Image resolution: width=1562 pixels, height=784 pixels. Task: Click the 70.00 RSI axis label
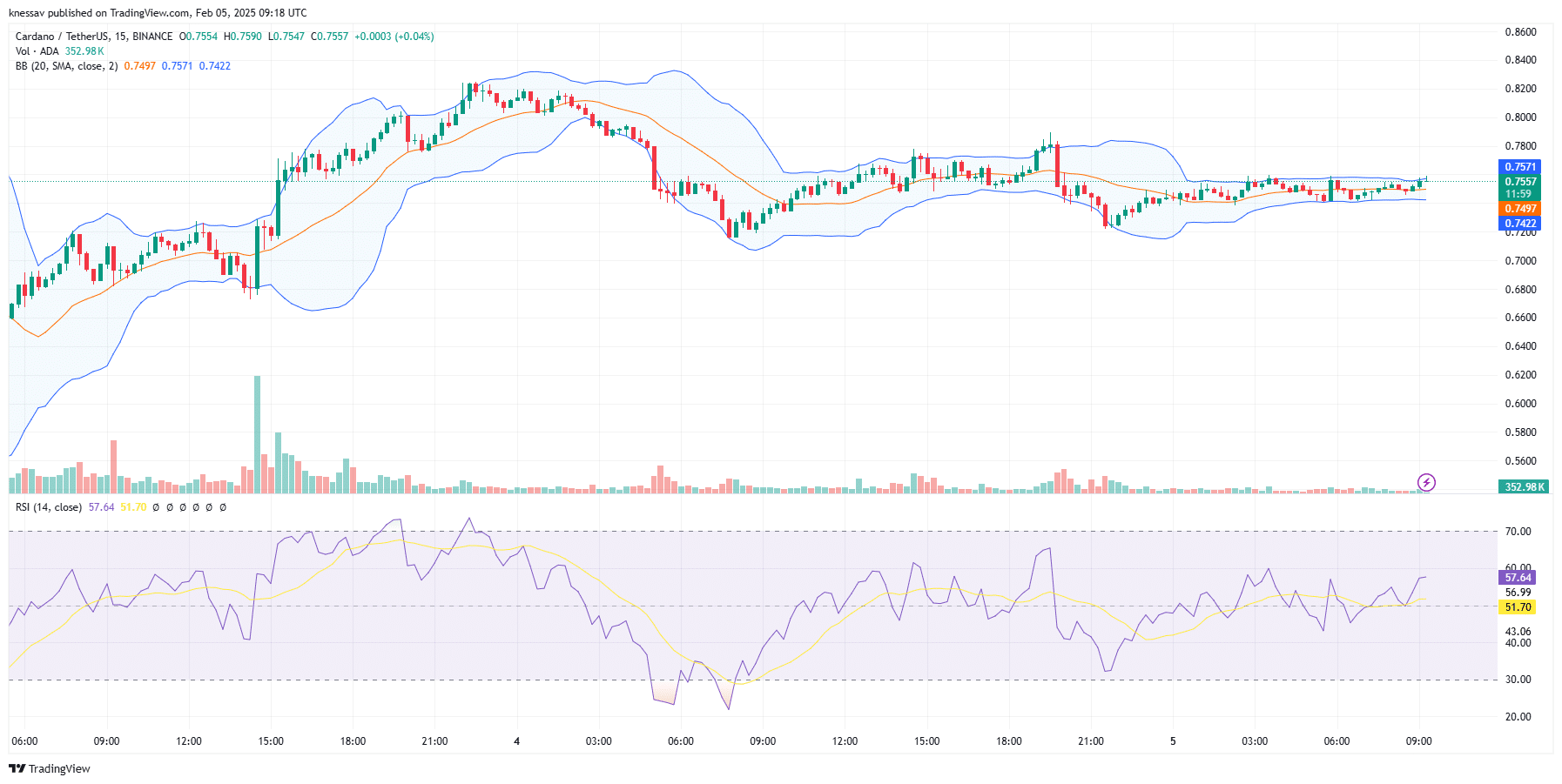pos(1518,532)
